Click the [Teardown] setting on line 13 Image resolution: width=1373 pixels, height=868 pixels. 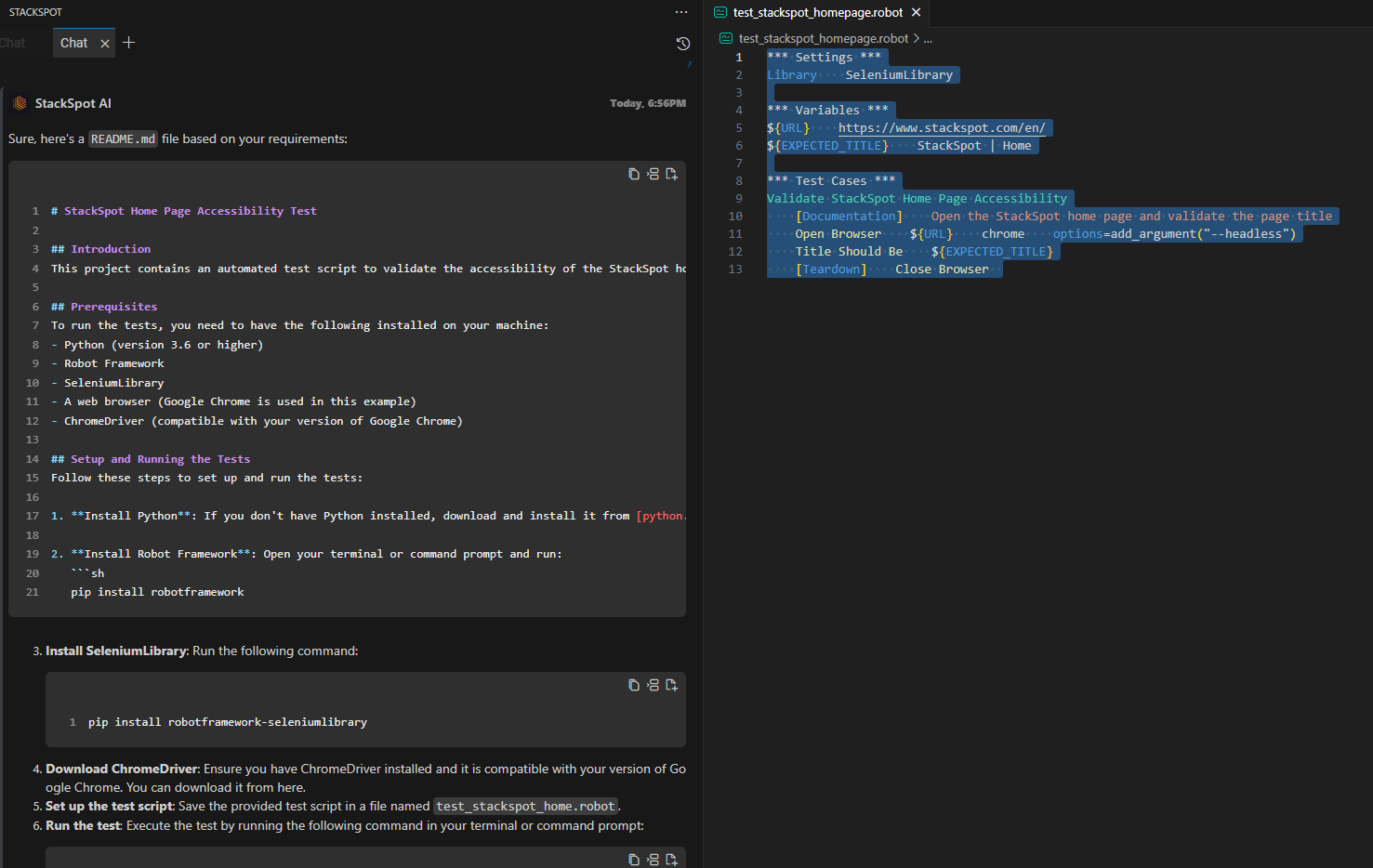831,270
